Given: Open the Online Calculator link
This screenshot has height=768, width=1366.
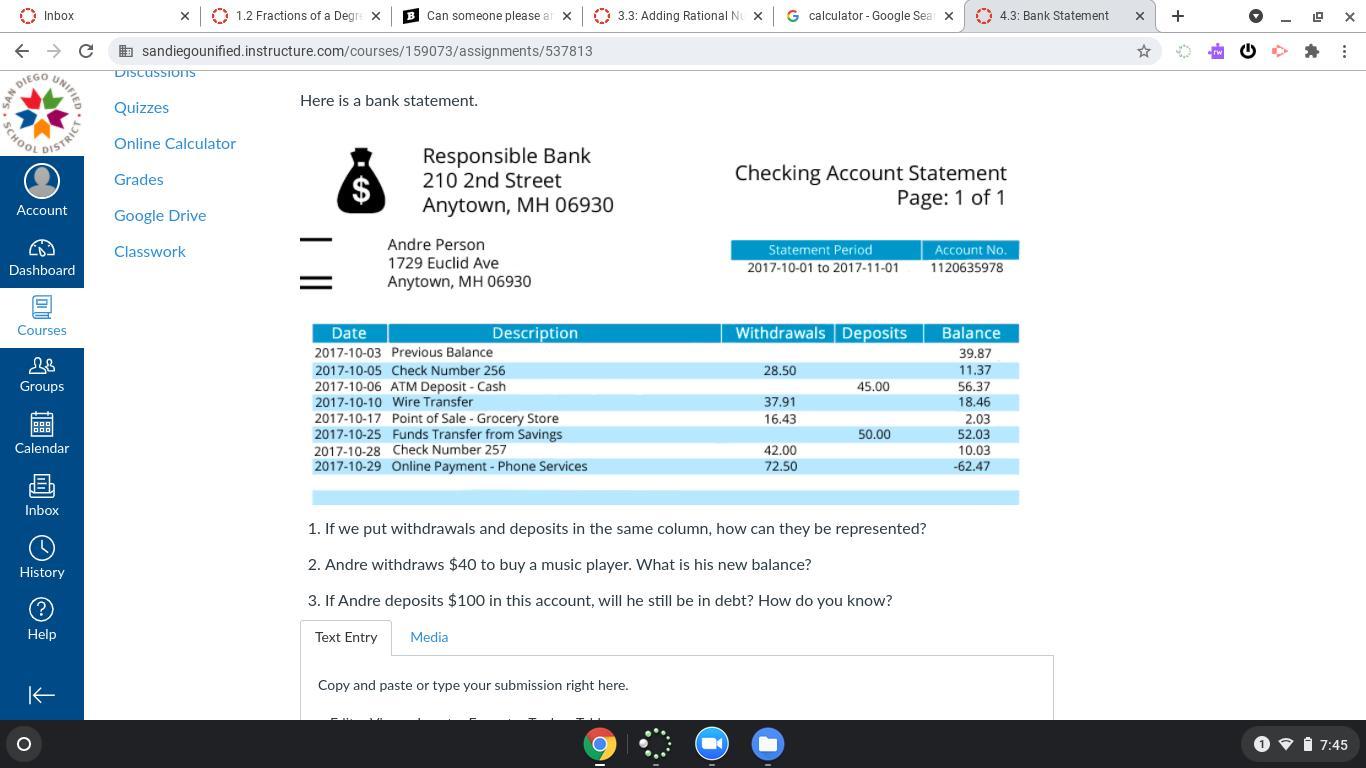Looking at the screenshot, I should coord(175,144).
